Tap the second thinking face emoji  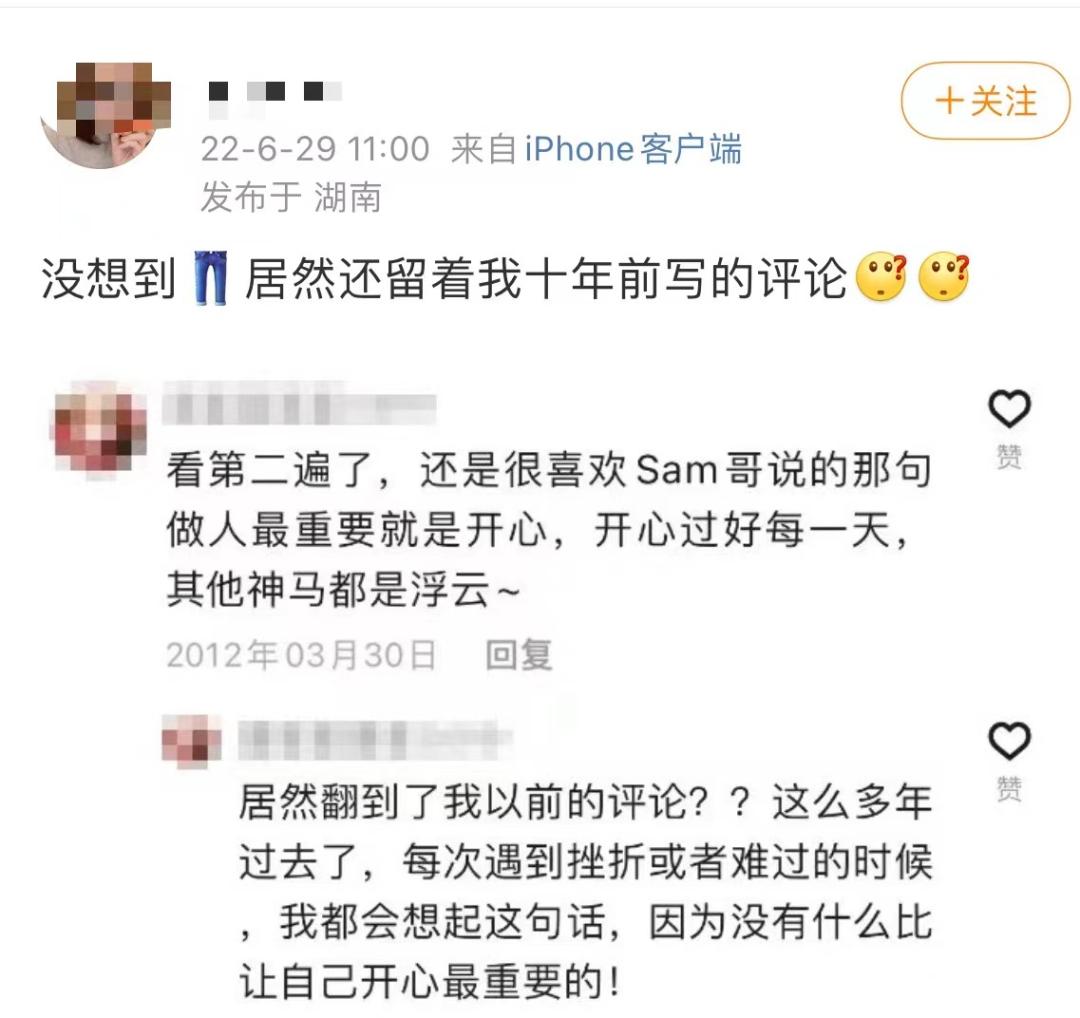[x=944, y=277]
